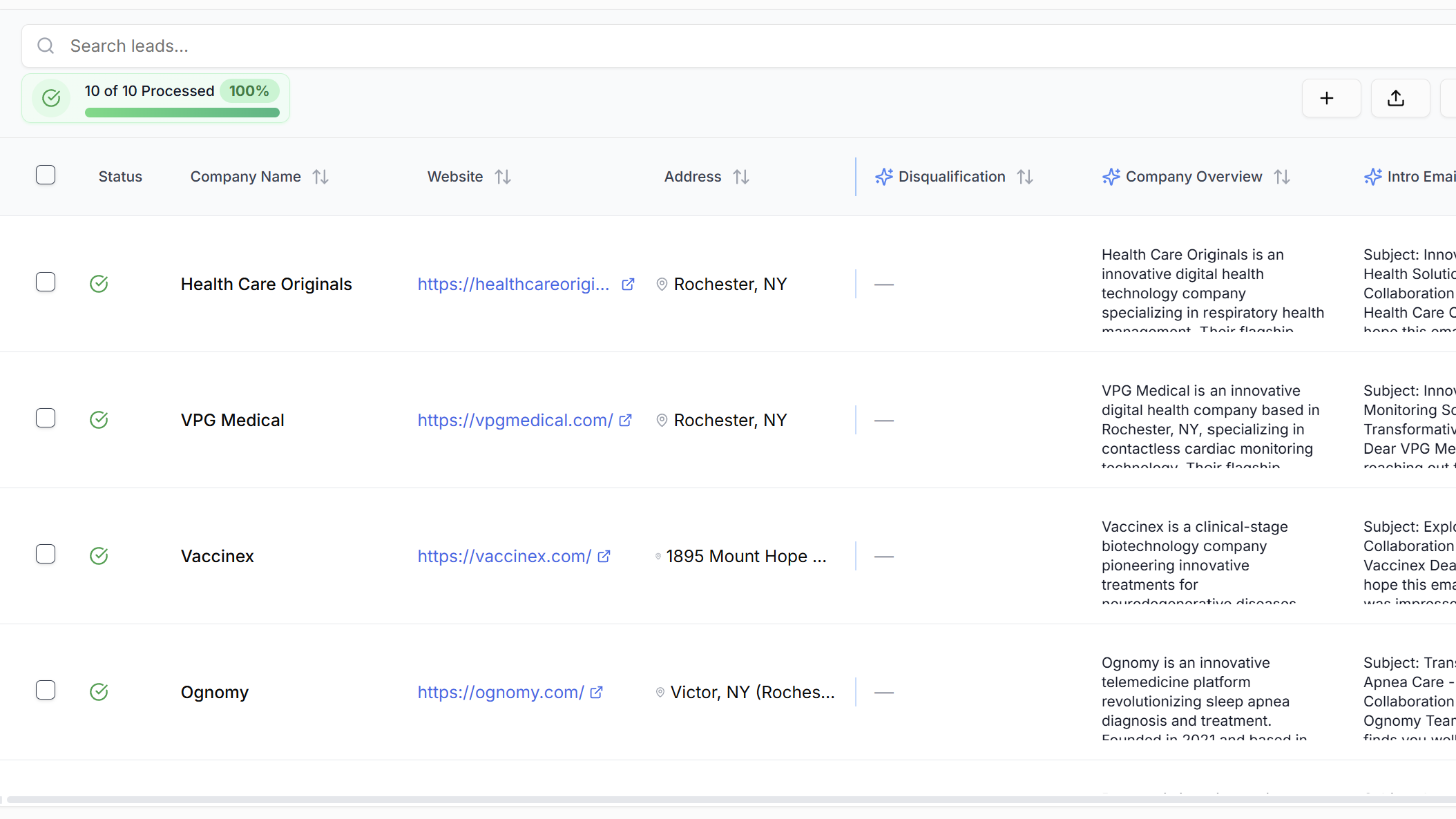The height and width of the screenshot is (819, 1456).
Task: Open the https://vpgmedical.com/ link
Action: [515, 420]
